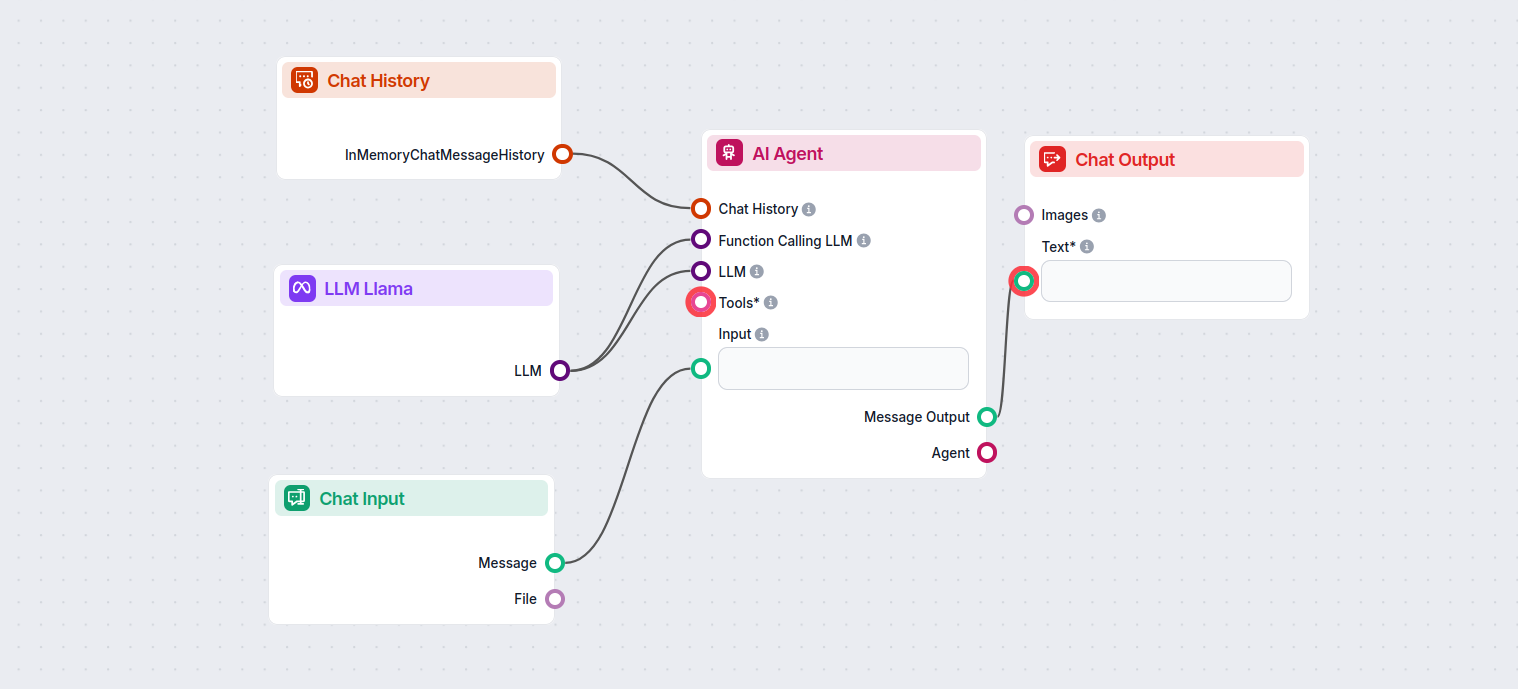Click the LLM output port on LLM Llama
The image size is (1518, 689).
pyautogui.click(x=560, y=371)
